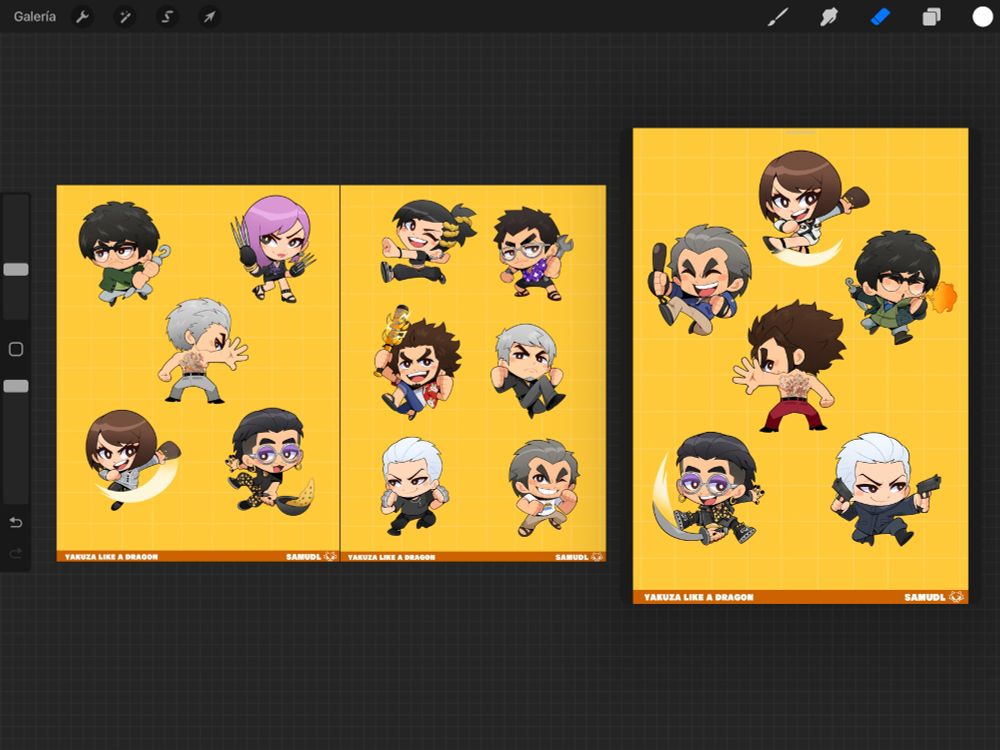Activate the Transform arrow tool

209,17
